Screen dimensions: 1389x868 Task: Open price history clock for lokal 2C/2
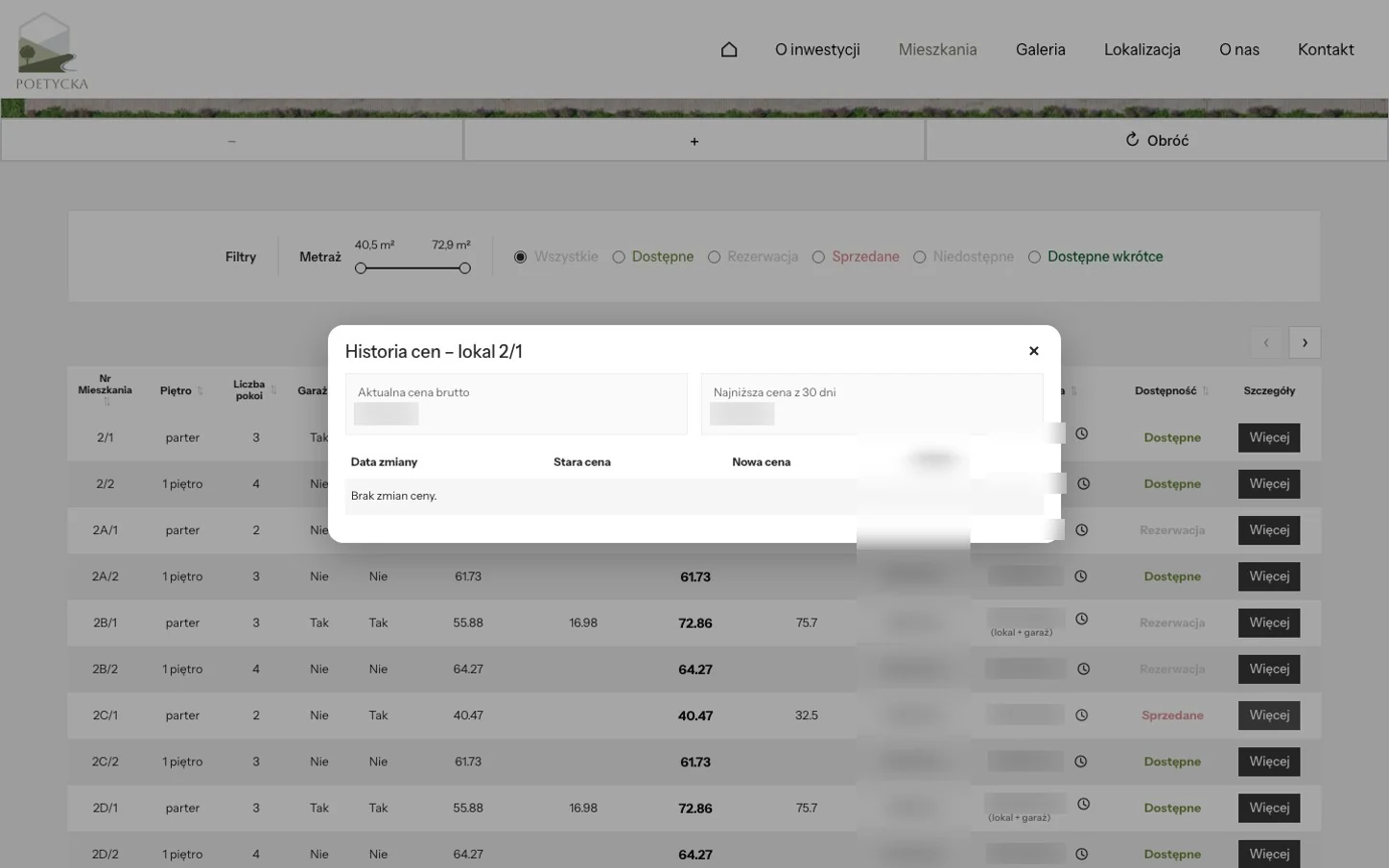[1080, 762]
